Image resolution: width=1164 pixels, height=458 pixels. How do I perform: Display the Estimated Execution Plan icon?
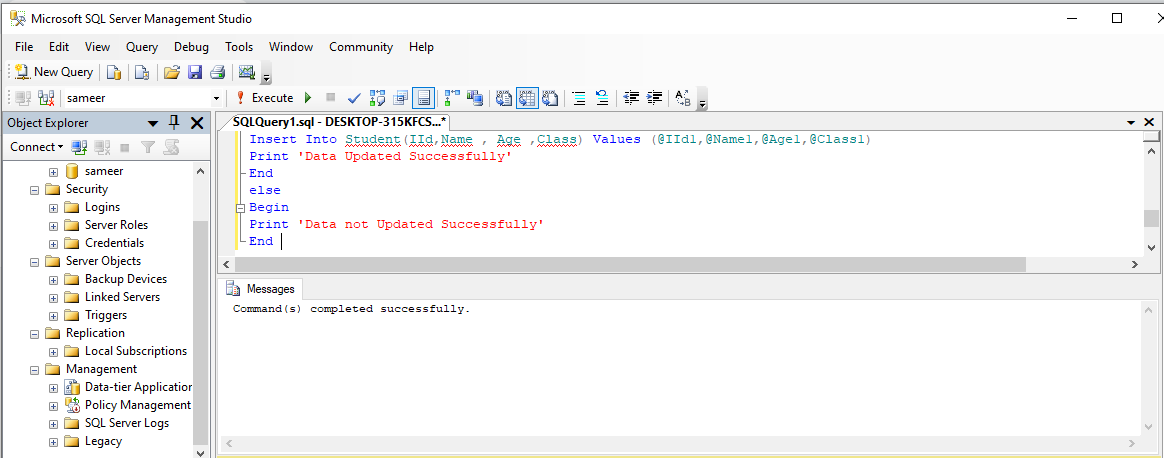click(377, 98)
